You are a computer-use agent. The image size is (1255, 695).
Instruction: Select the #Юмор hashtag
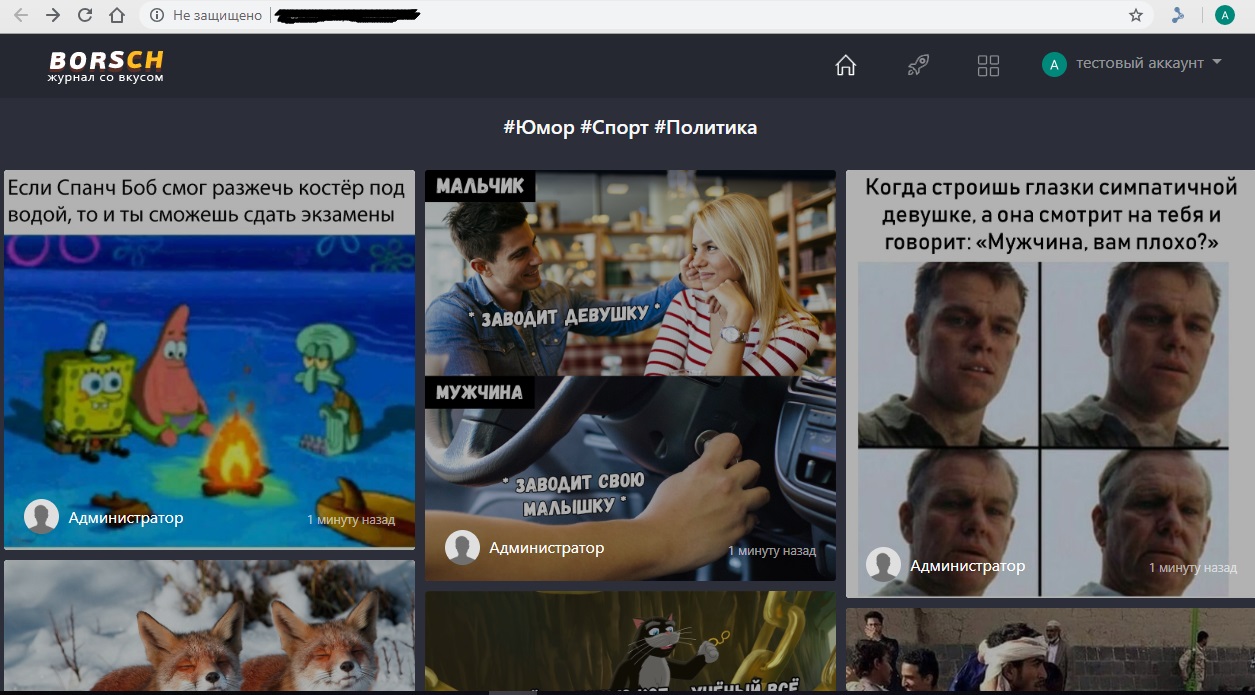click(x=539, y=128)
